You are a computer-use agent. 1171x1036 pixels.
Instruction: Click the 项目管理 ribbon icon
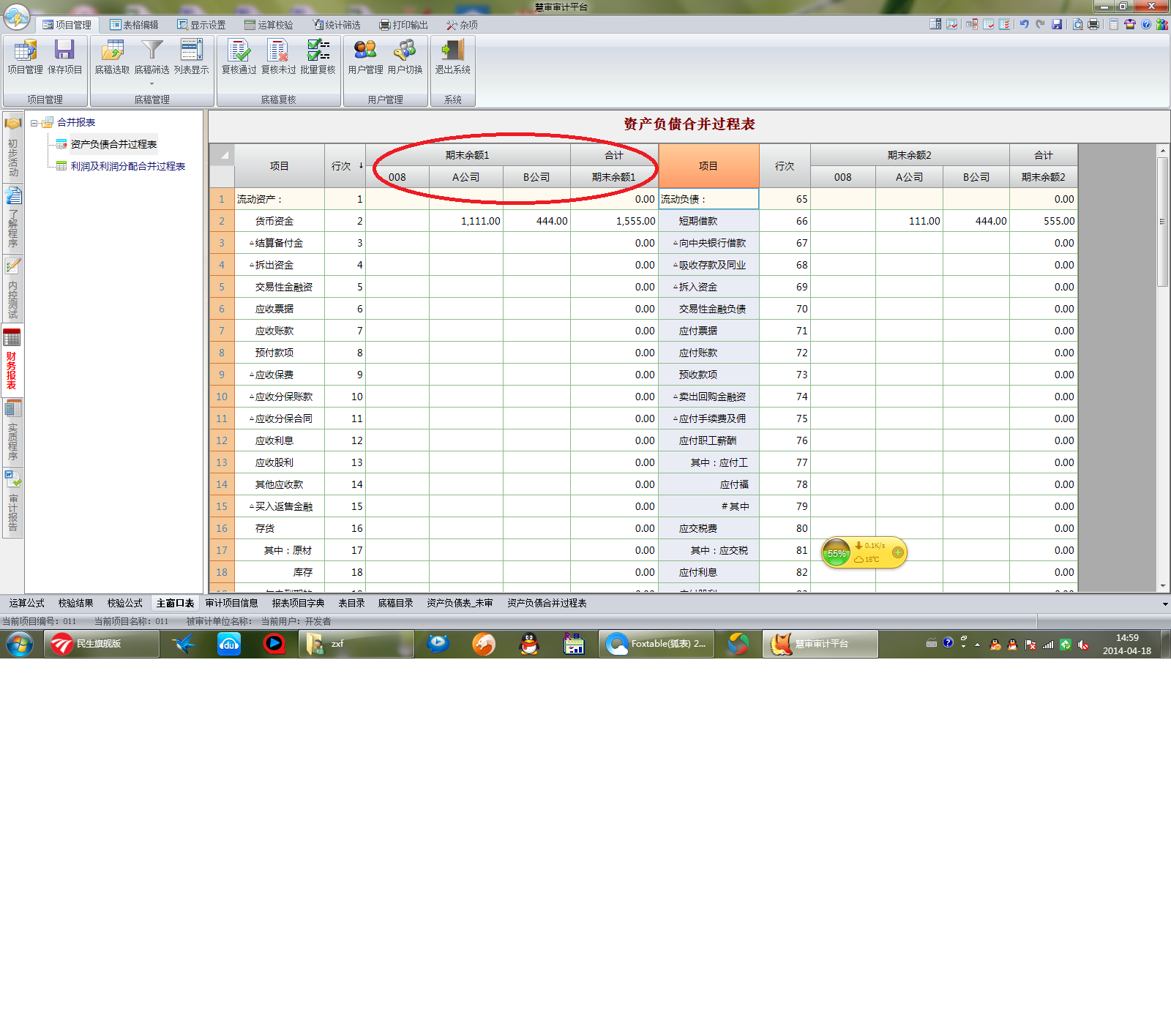[25, 57]
